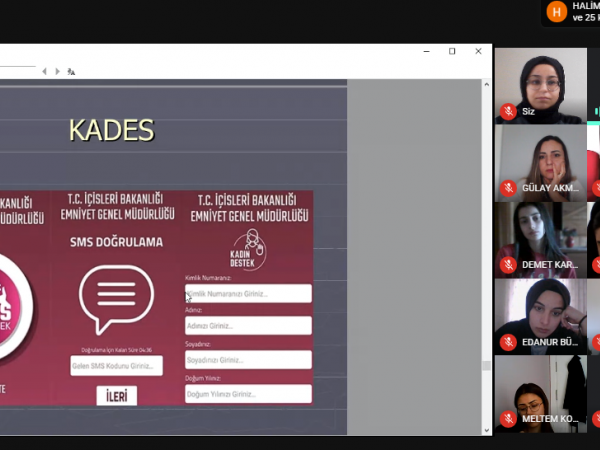This screenshot has width=600, height=450.
Task: Click the muted microphone icon on EDANUR BÜ tile
Action: [x=508, y=342]
